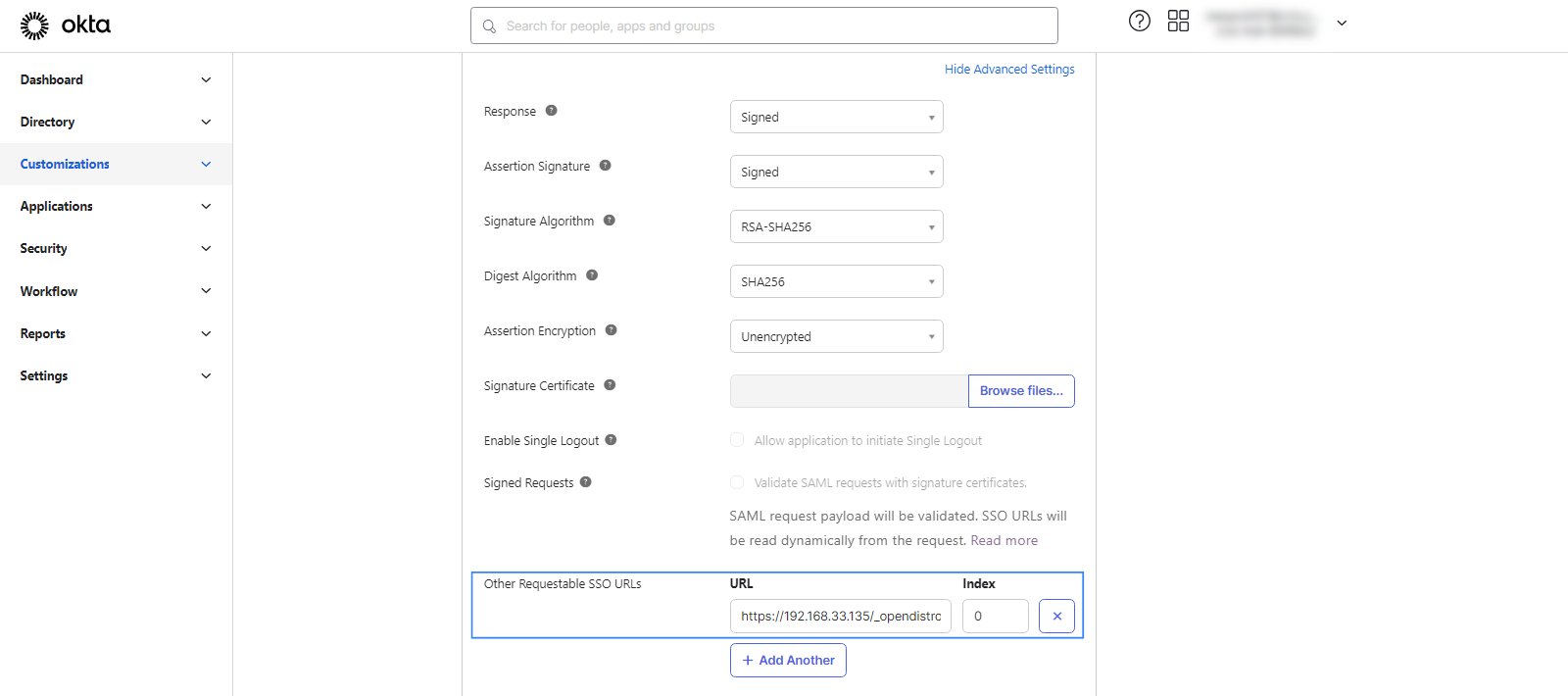The width and height of the screenshot is (1568, 696).
Task: Open the Response dropdown
Action: click(x=836, y=117)
